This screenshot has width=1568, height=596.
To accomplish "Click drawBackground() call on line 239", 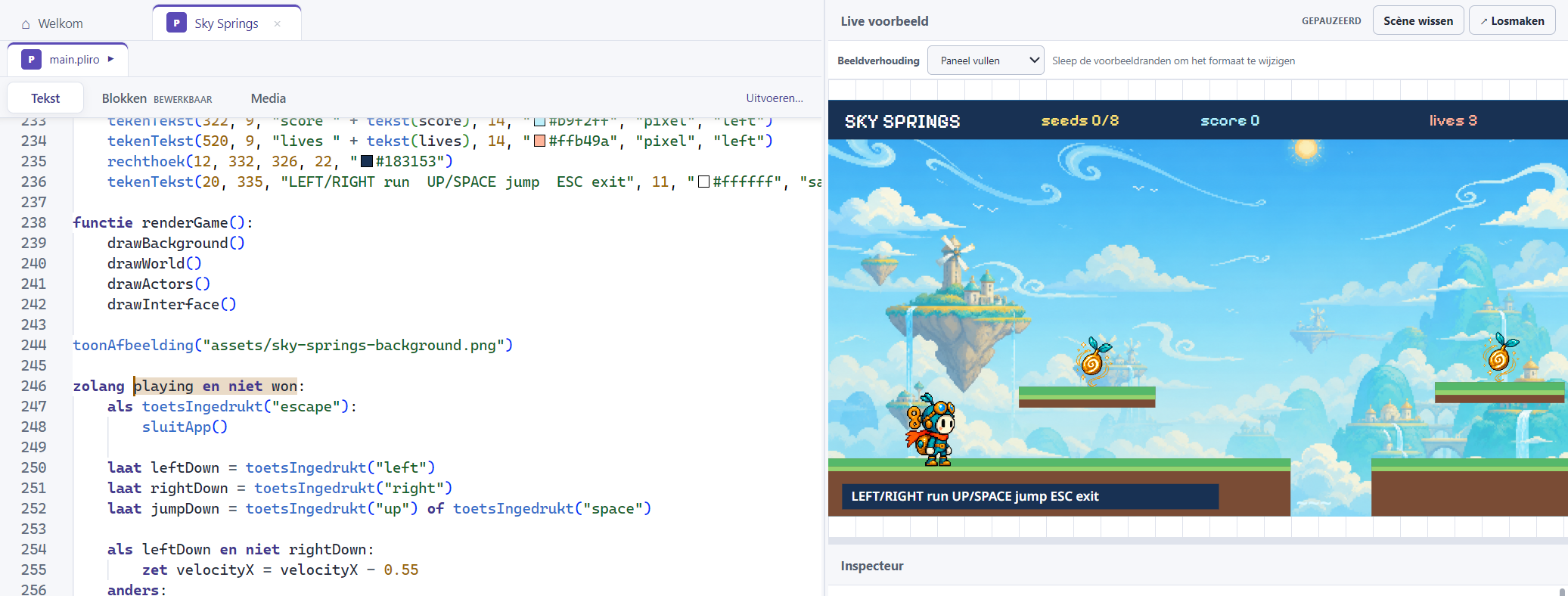I will point(175,243).
